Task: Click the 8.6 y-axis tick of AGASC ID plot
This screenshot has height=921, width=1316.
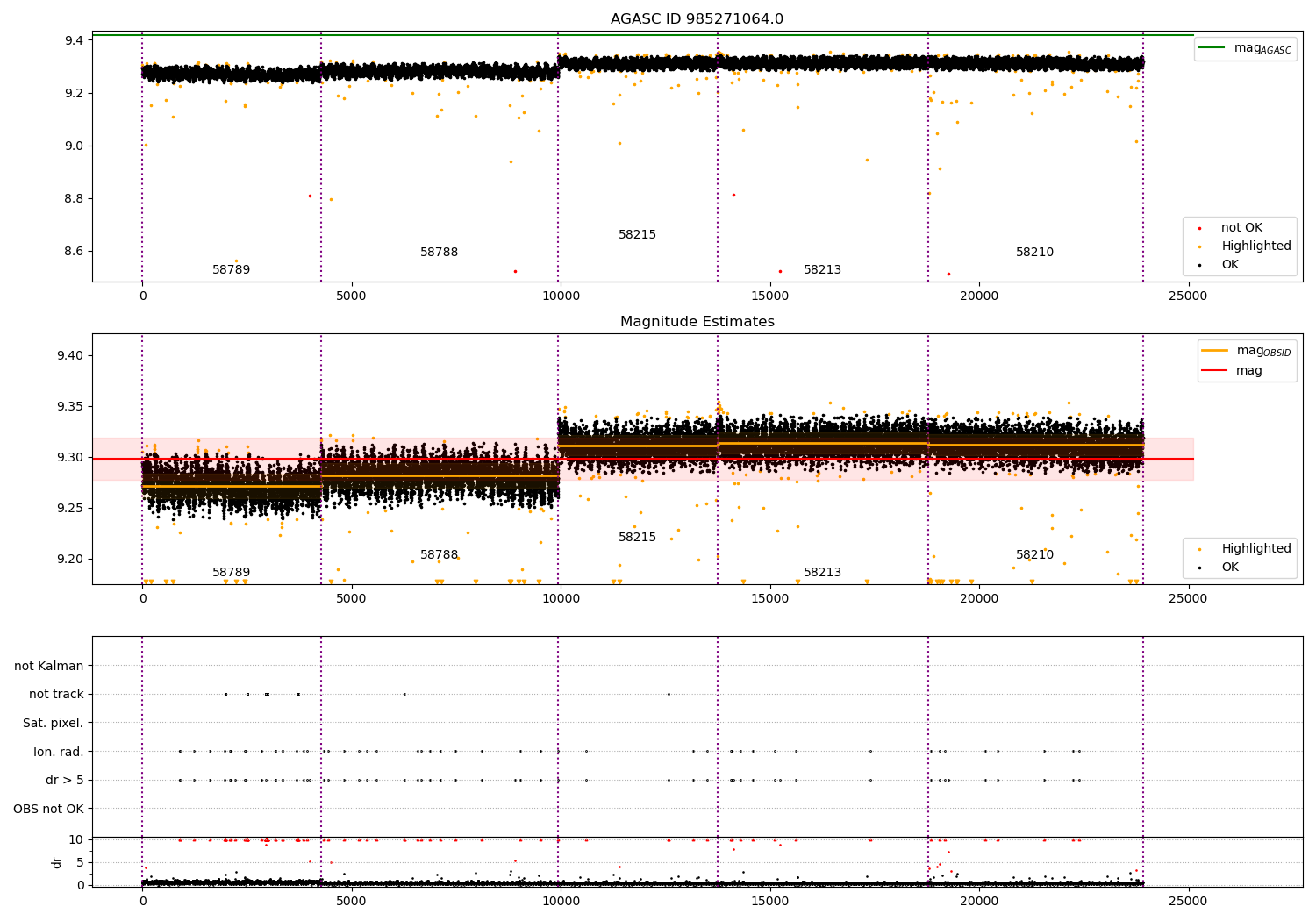Action: 74,252
